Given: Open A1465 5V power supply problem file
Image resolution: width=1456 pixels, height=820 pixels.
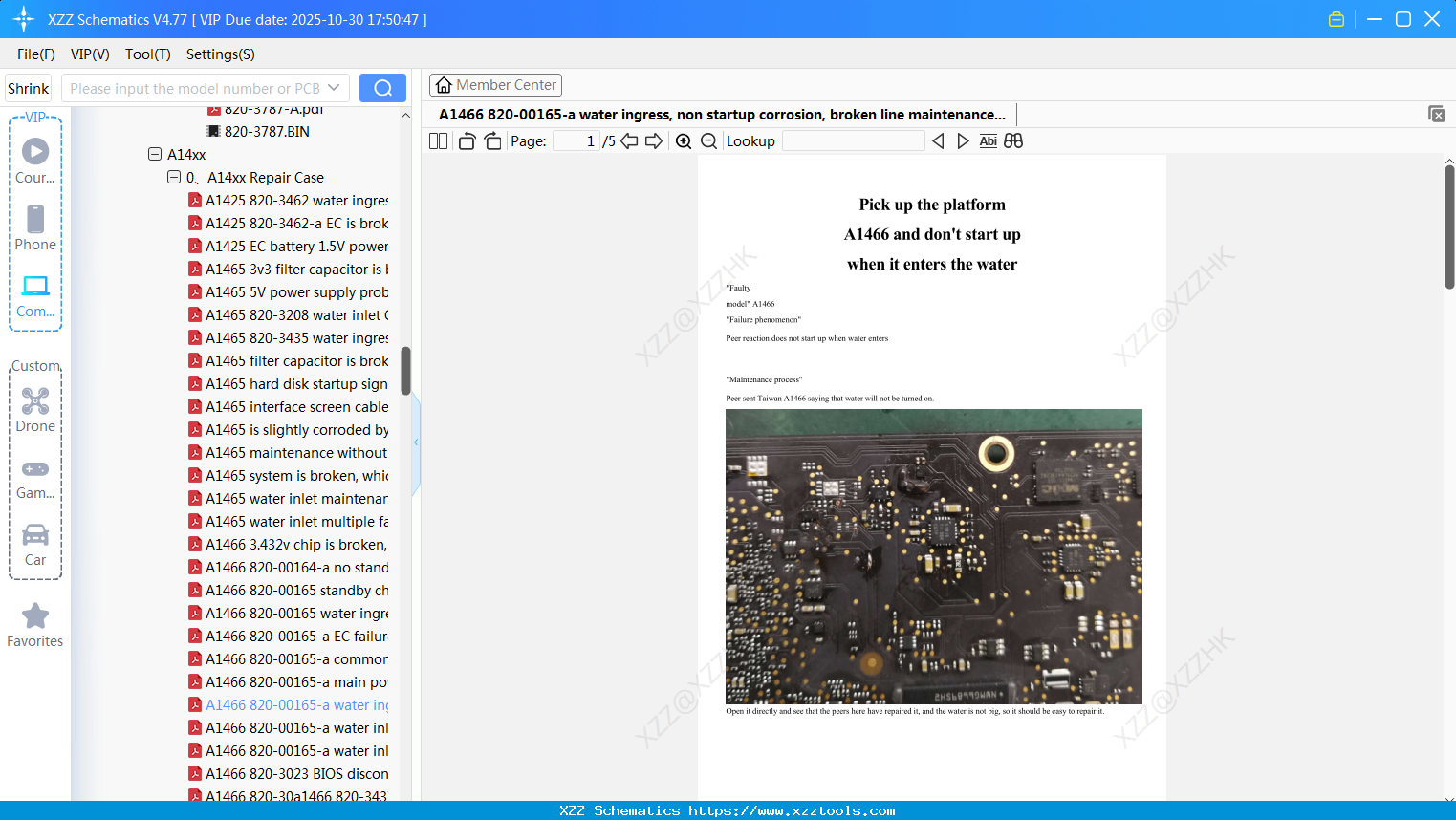Looking at the screenshot, I should (296, 292).
